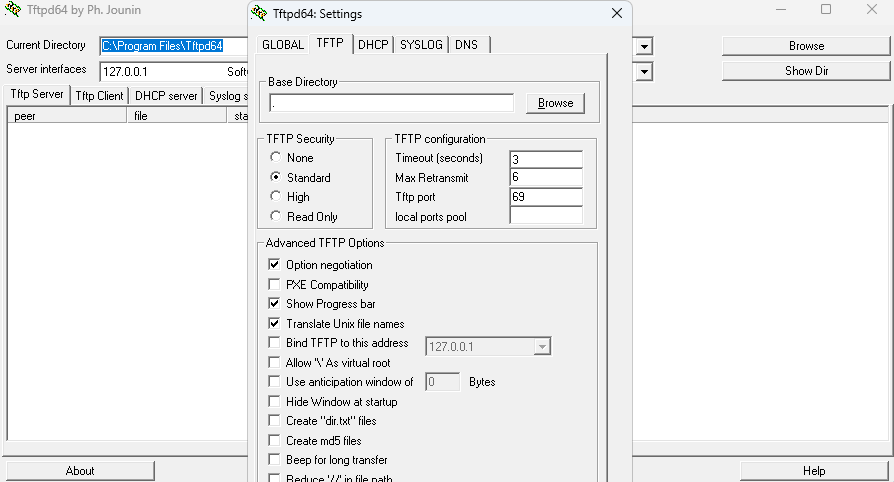
Task: Select the None security radio button
Action: tap(275, 157)
